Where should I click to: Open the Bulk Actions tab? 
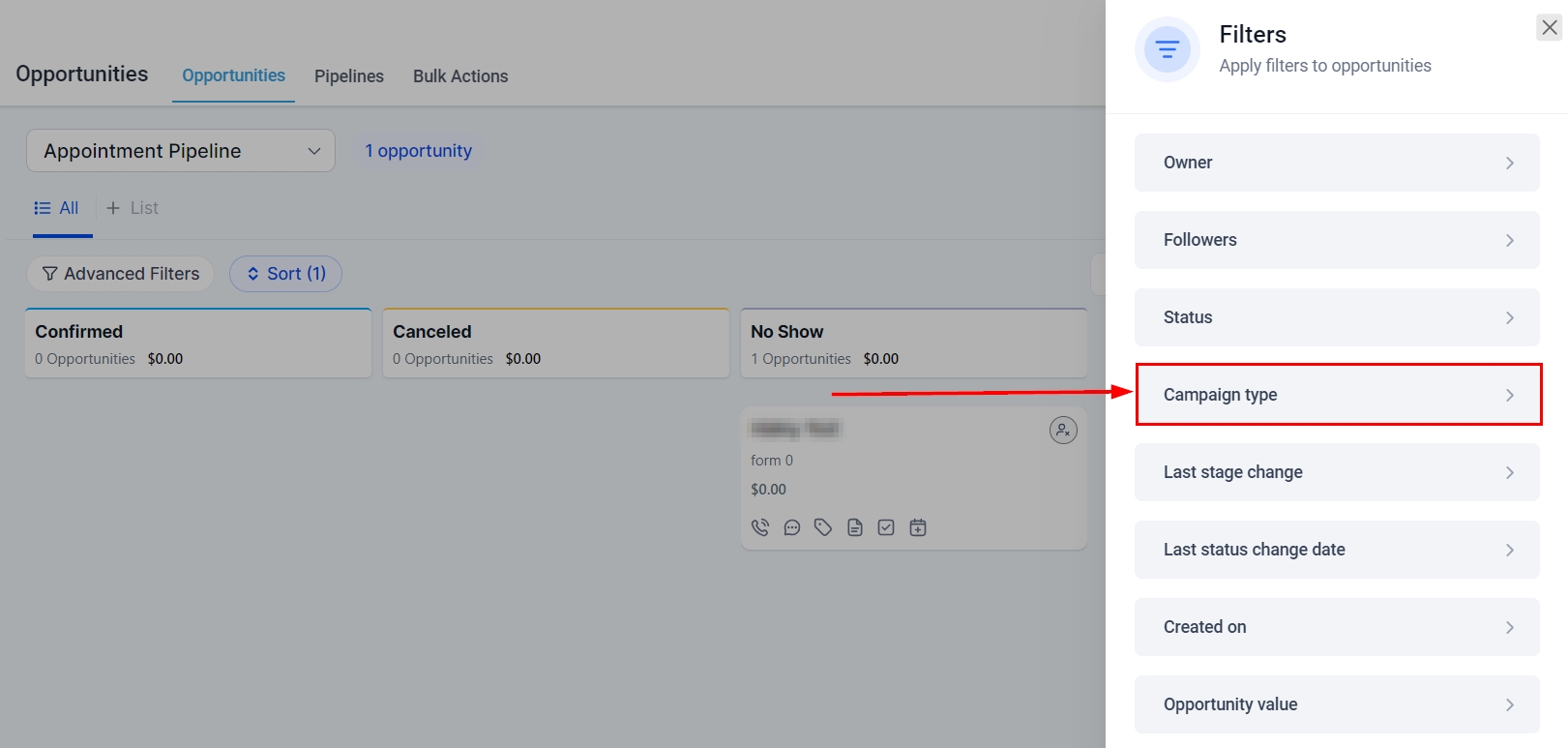460,76
